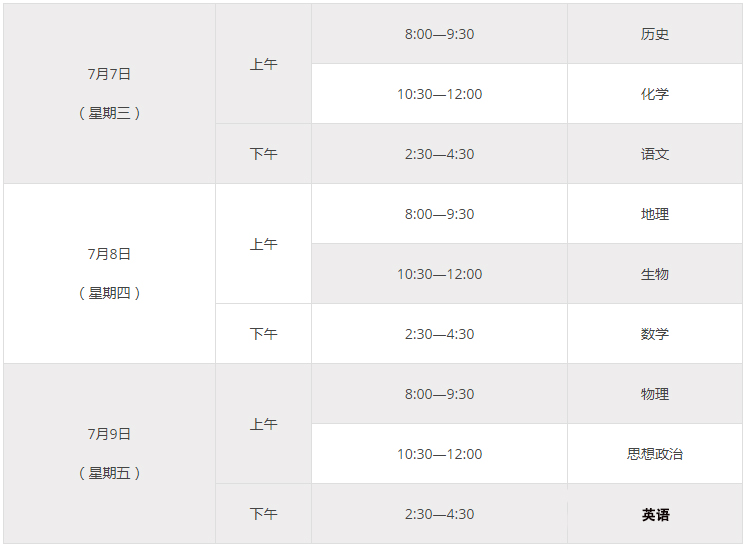Click the 数学 subject cell
This screenshot has height=548, width=746.
pyautogui.click(x=655, y=334)
